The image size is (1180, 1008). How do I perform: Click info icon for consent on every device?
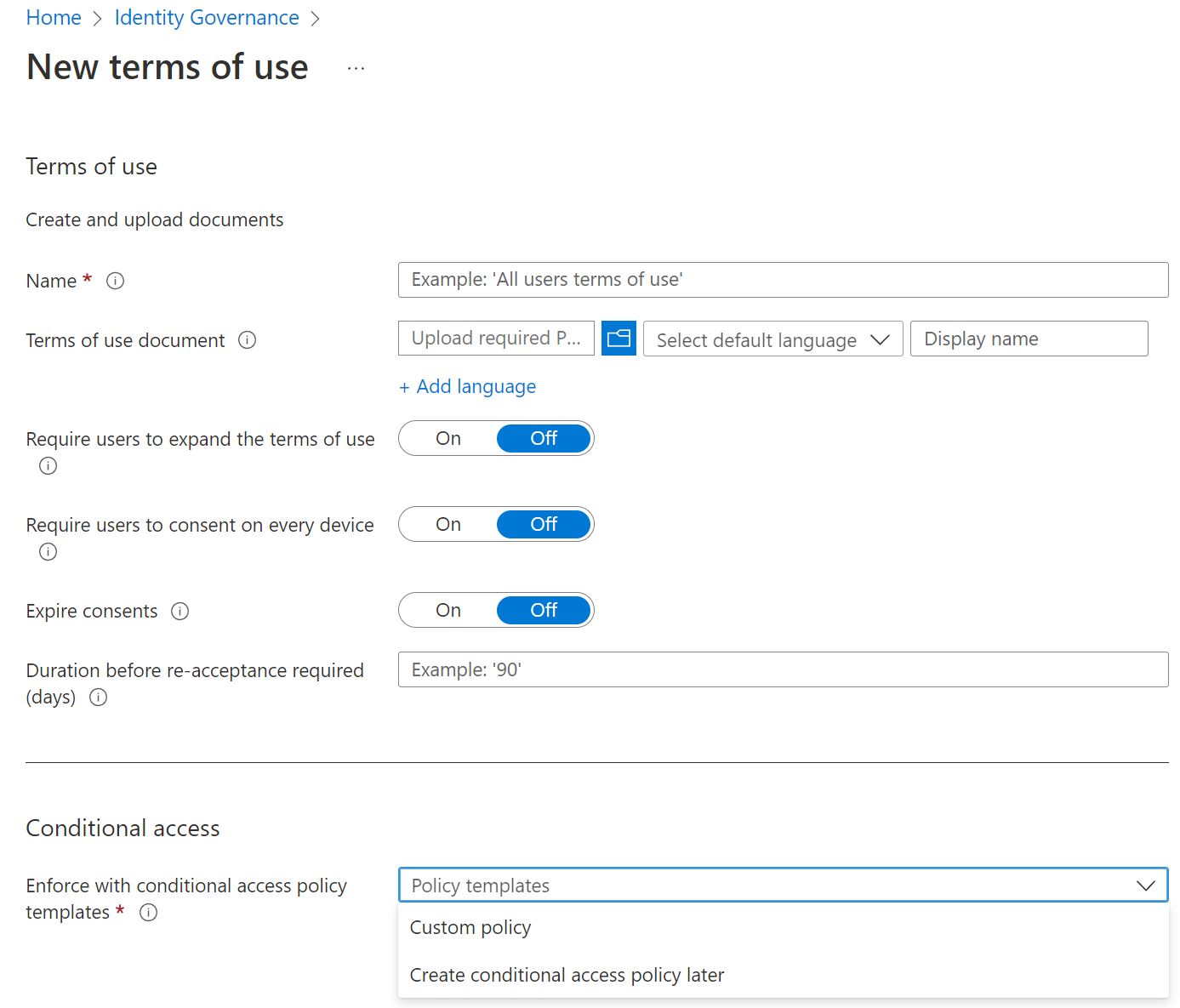click(x=48, y=551)
